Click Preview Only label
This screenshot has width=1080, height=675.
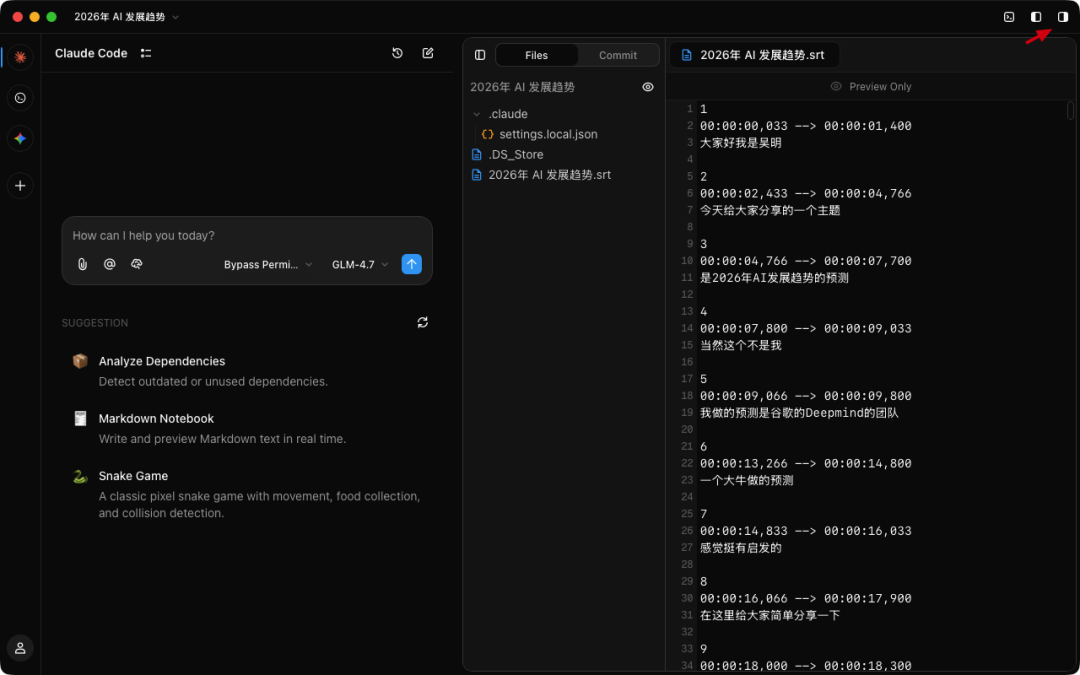[x=880, y=87]
